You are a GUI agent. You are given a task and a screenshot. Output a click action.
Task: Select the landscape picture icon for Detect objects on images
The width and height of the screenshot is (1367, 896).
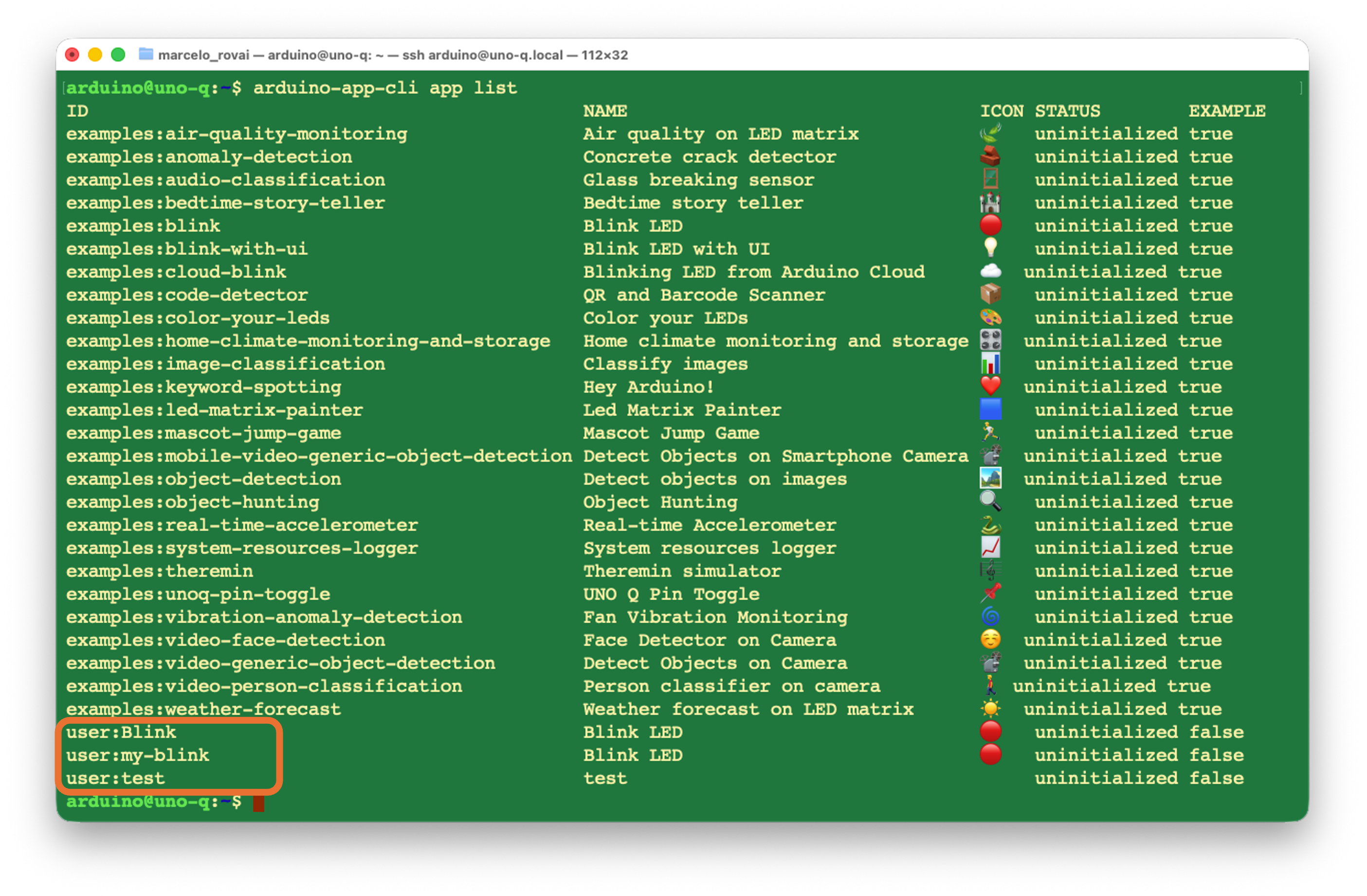coord(990,478)
